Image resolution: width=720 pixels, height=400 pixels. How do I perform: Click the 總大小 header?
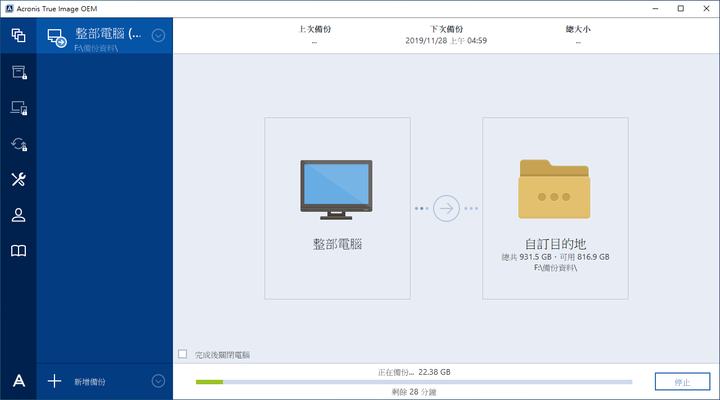(x=578, y=29)
